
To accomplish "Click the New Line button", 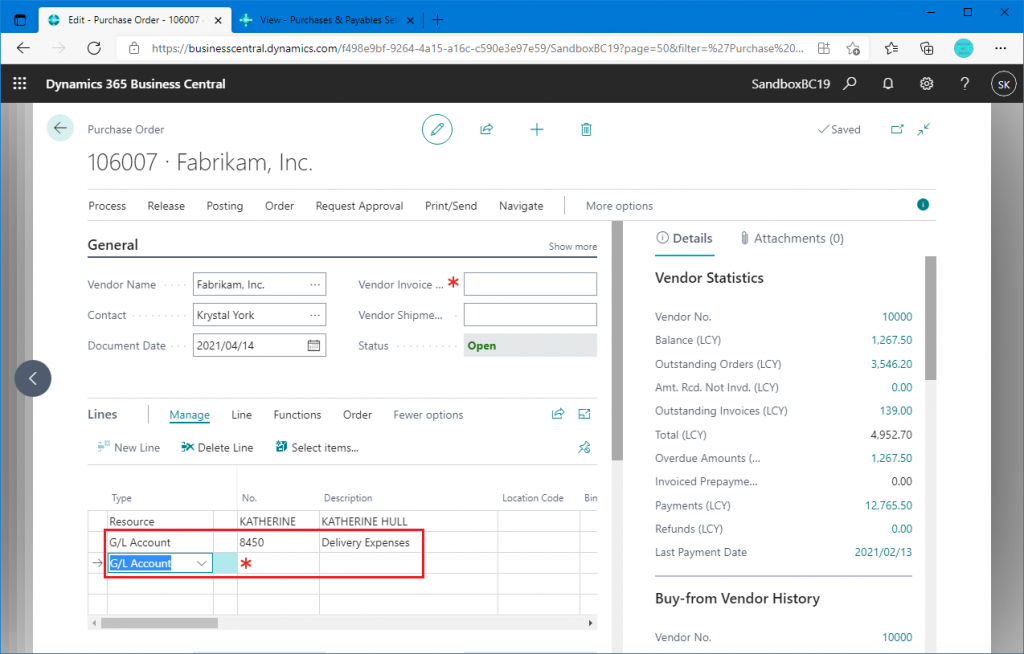I will (129, 448).
